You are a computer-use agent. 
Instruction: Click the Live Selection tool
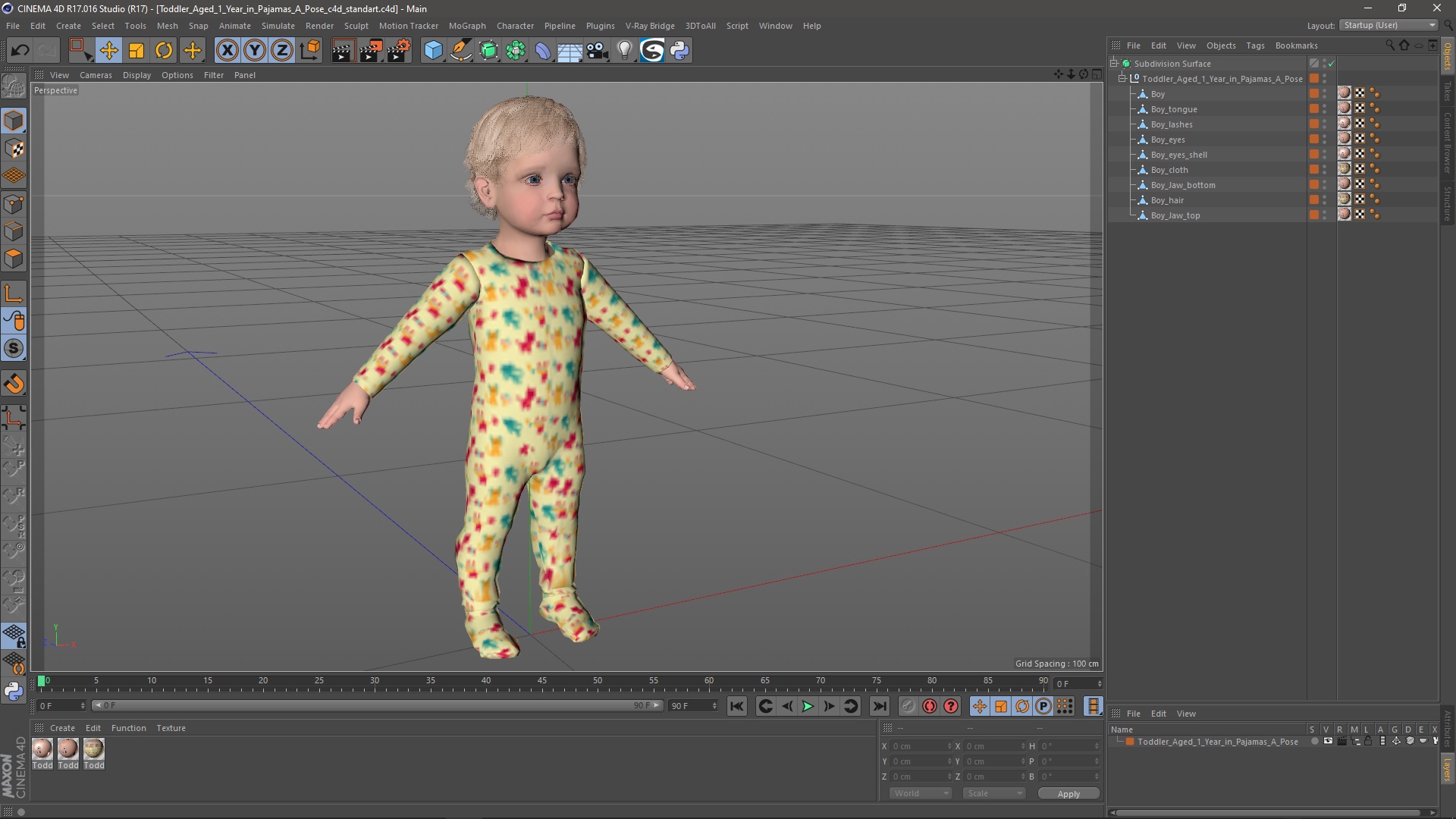(80, 51)
